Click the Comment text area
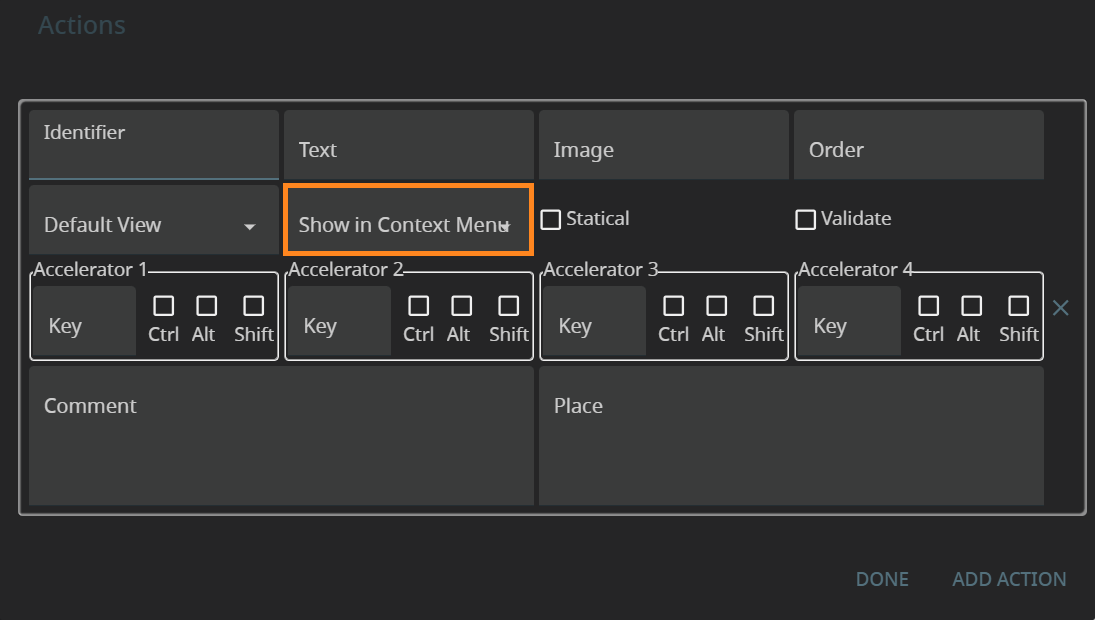1095x620 pixels. click(x=281, y=435)
